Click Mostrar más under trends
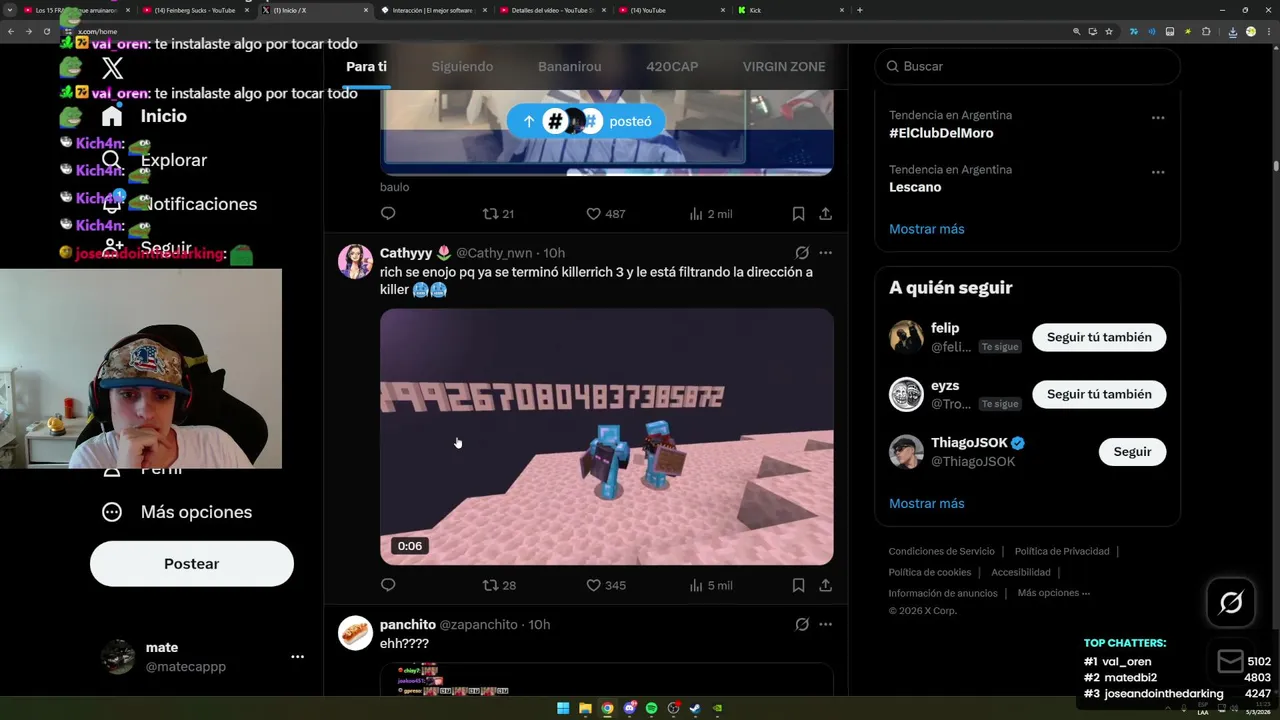The image size is (1280, 720). click(x=927, y=229)
